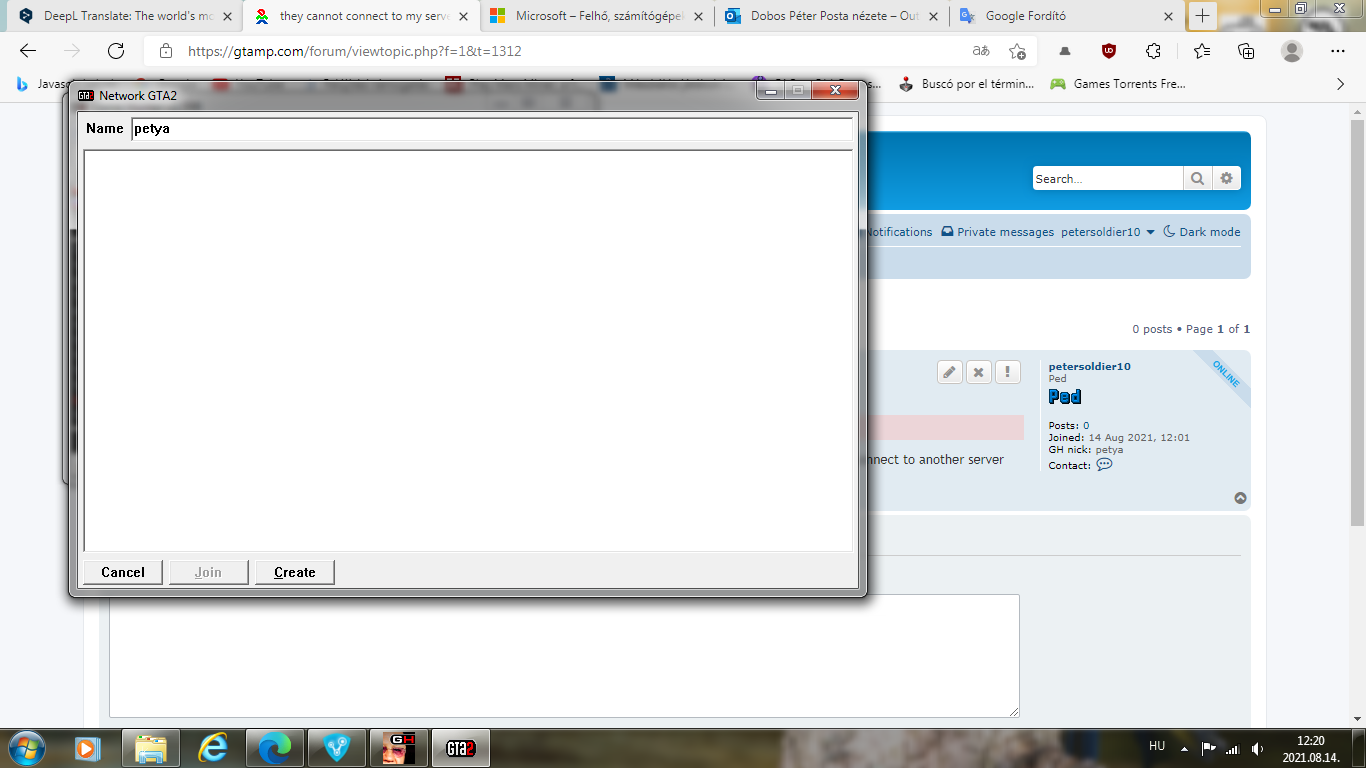Report post using the exclamation icon
Screen dimensions: 1366x768
pos(1007,372)
